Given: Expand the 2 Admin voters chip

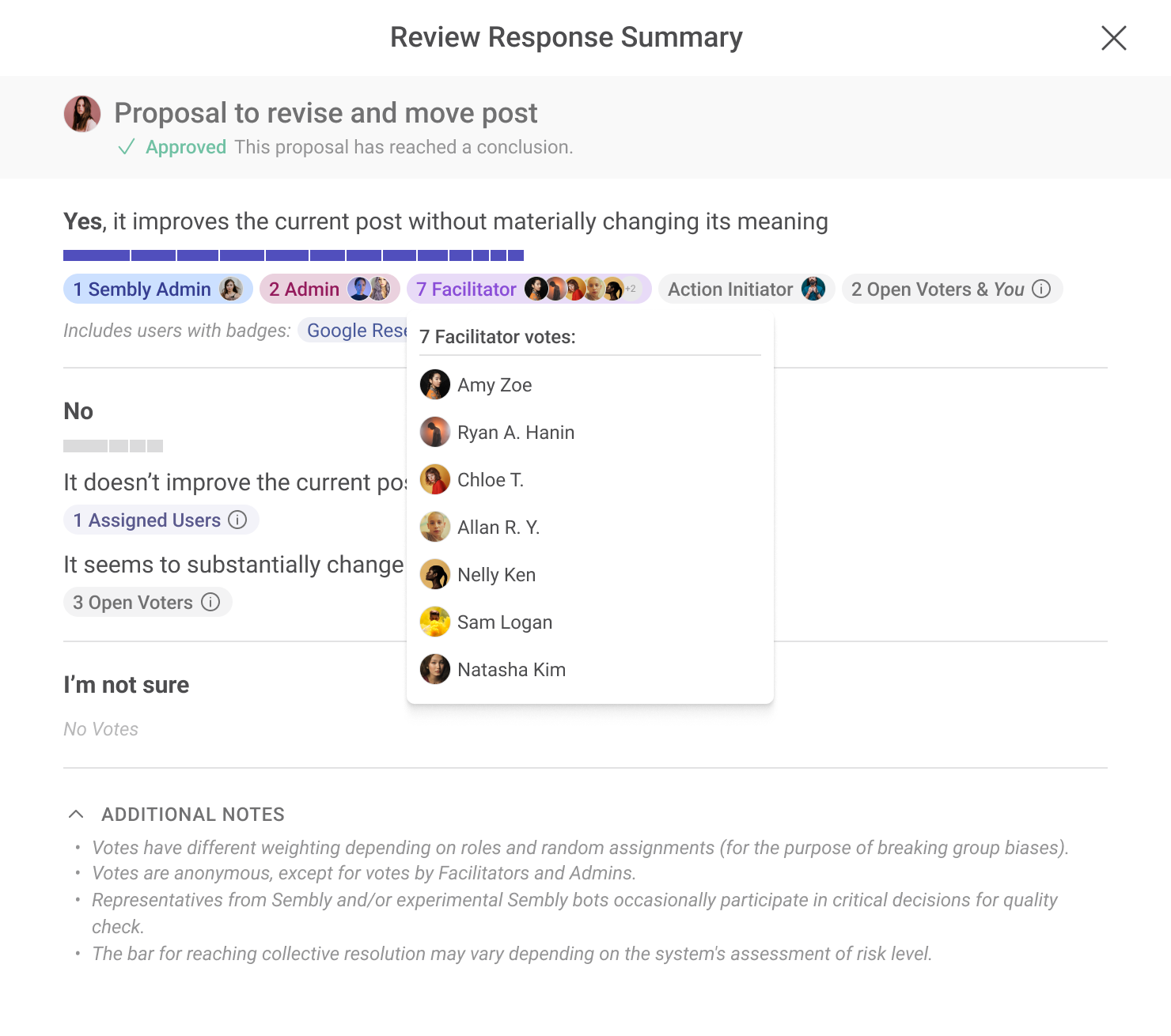Looking at the screenshot, I should [x=305, y=289].
